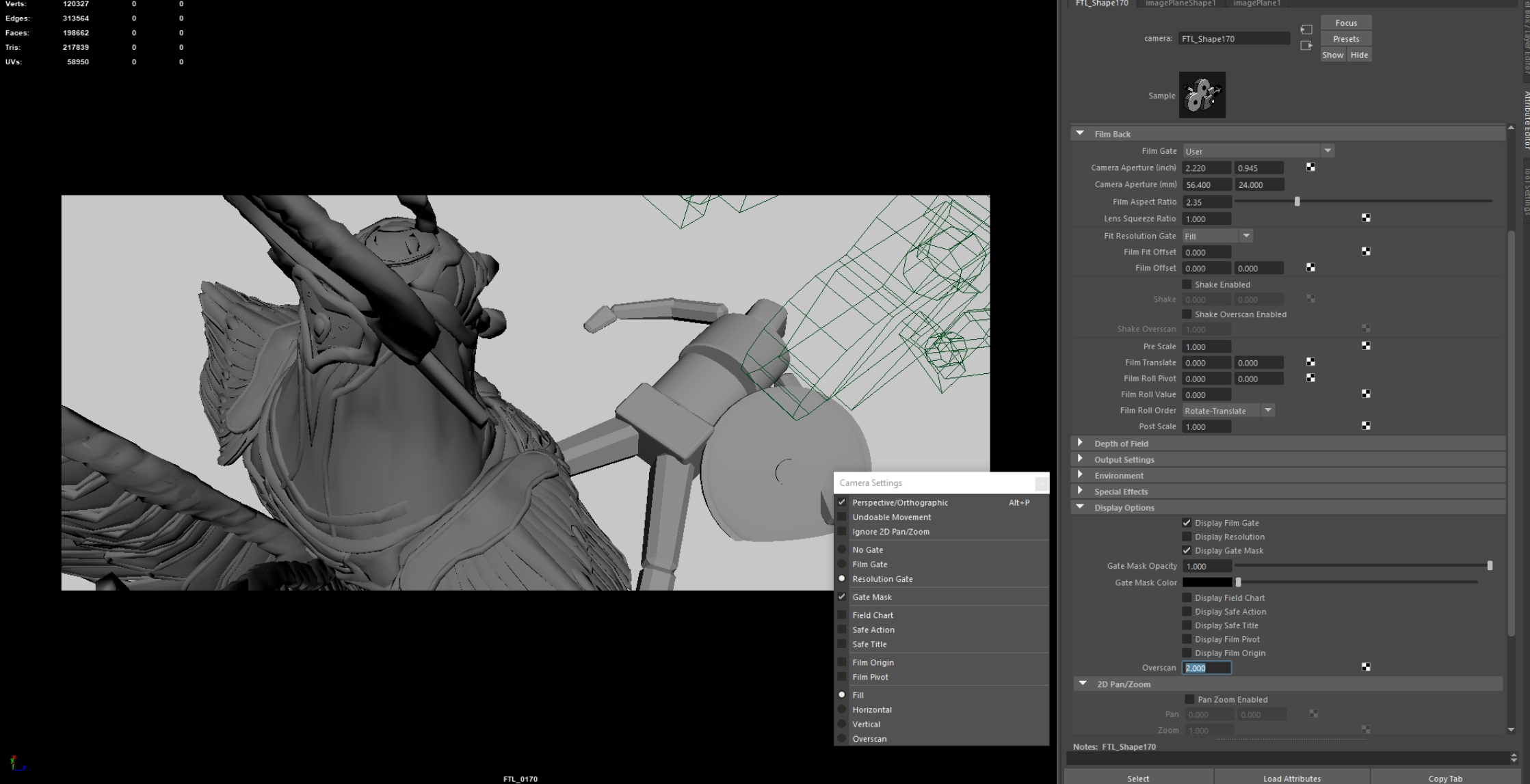Click the Gate Mask Color black swatch

[x=1207, y=582]
